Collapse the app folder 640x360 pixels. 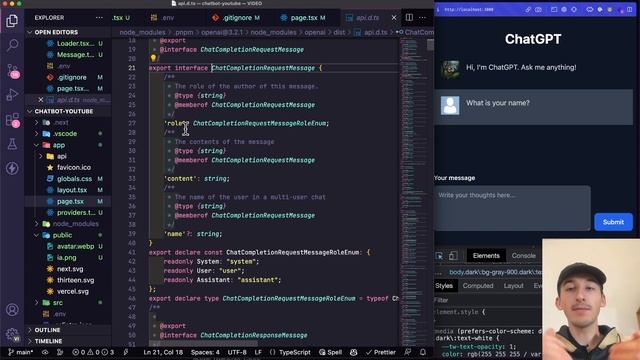[59, 145]
